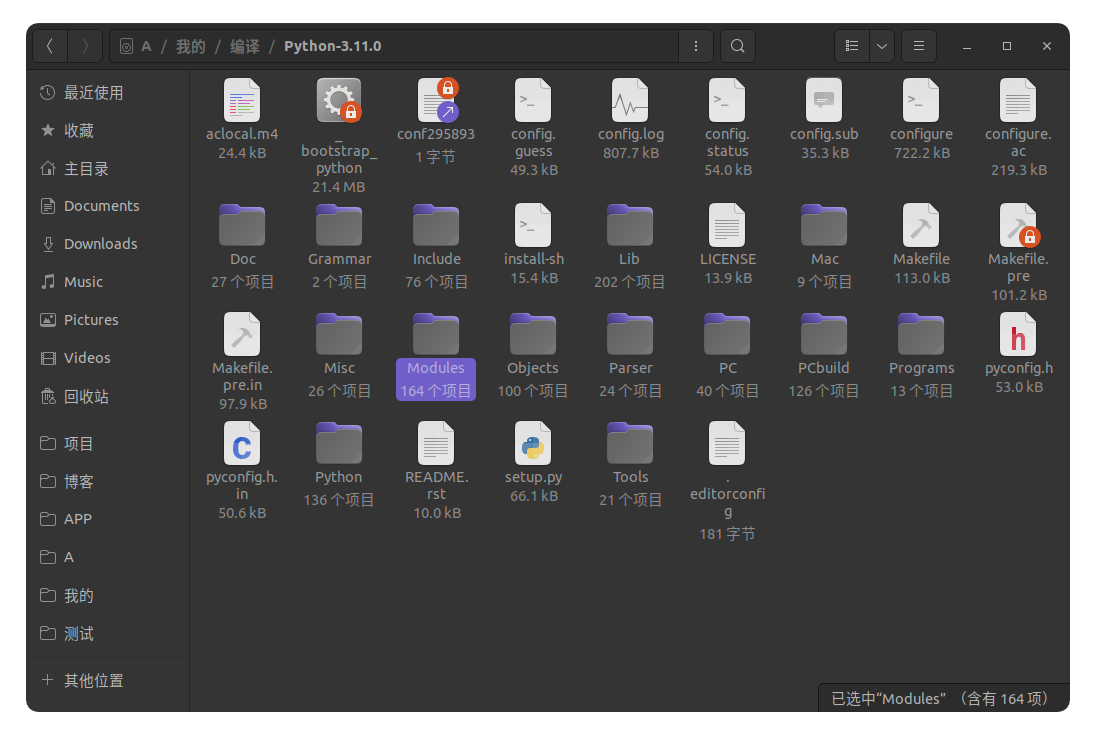1096x741 pixels.
Task: Navigate to 'A' in the path bar
Action: pyautogui.click(x=146, y=46)
